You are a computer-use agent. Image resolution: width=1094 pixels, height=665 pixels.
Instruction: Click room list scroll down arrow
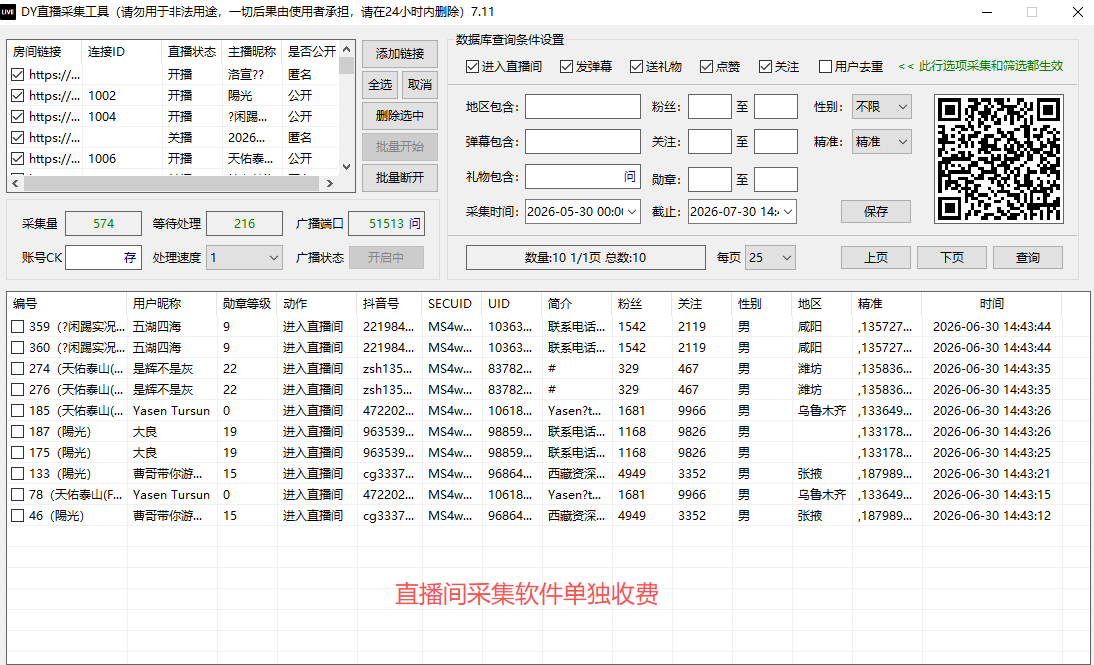[x=347, y=167]
